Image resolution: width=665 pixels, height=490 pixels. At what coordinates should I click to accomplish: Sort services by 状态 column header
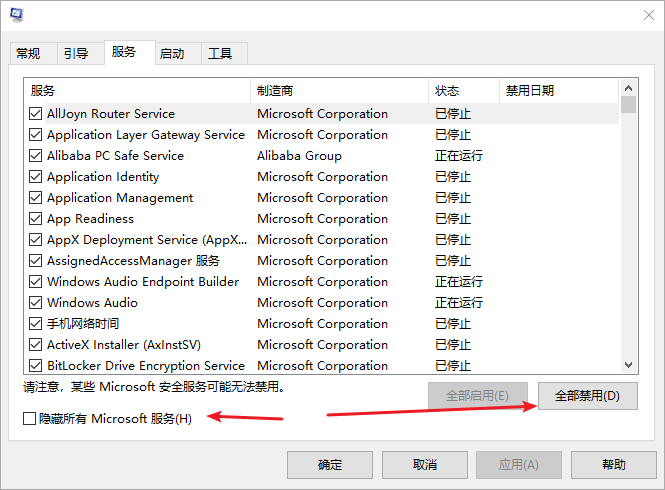[462, 91]
